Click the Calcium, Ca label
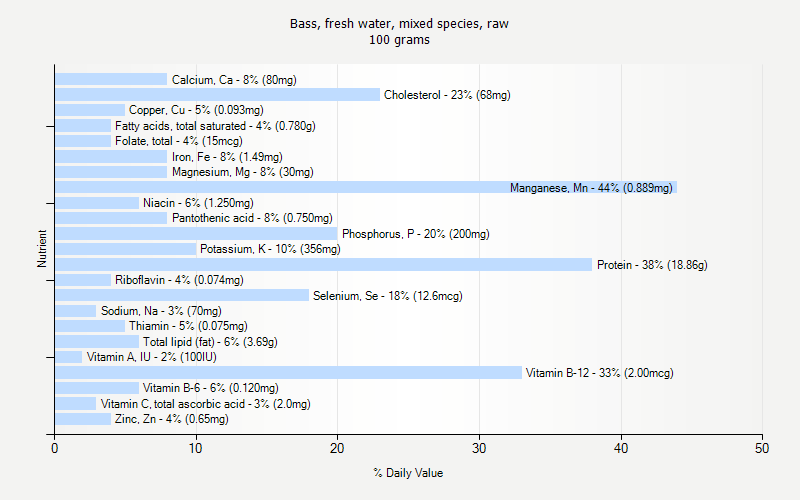The width and height of the screenshot is (800, 500). [234, 80]
